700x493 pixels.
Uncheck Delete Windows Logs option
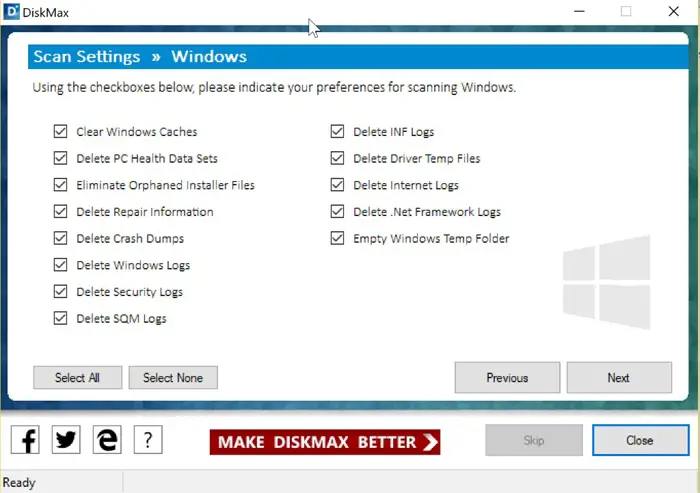[x=60, y=265]
